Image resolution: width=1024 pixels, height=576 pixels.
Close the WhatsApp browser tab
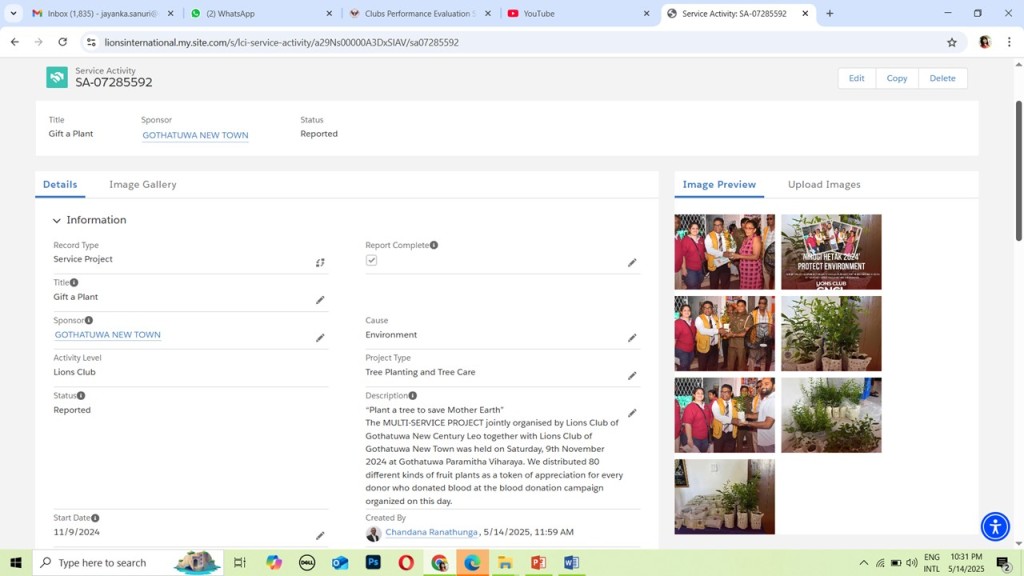[x=329, y=13]
